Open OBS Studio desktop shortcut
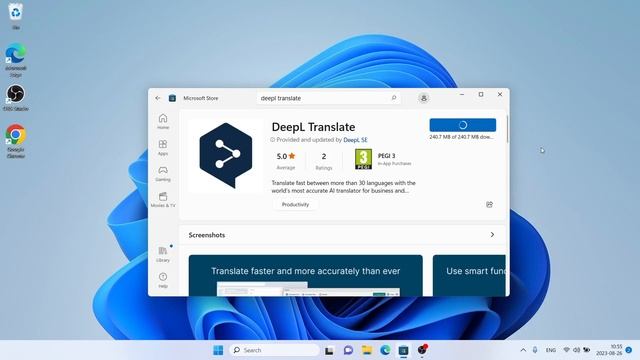The width and height of the screenshot is (640, 360). click(x=16, y=98)
